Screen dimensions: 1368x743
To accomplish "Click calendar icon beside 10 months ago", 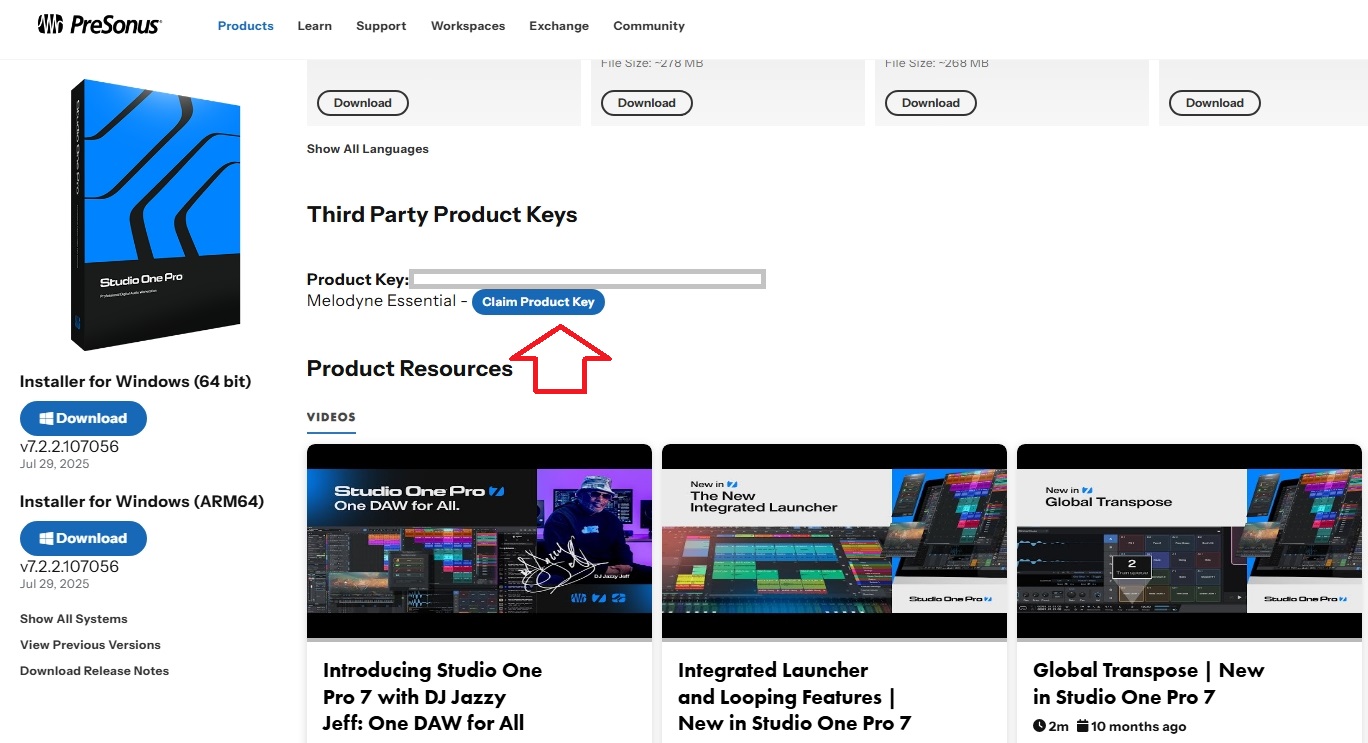I will pos(1082,726).
